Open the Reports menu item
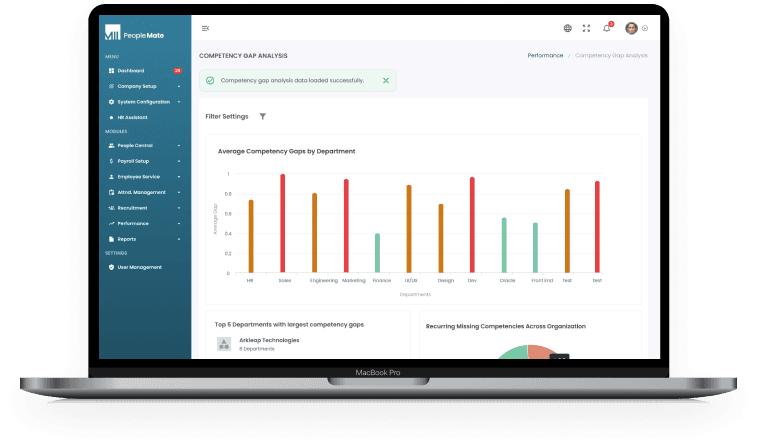757x440 pixels. [x=126, y=239]
